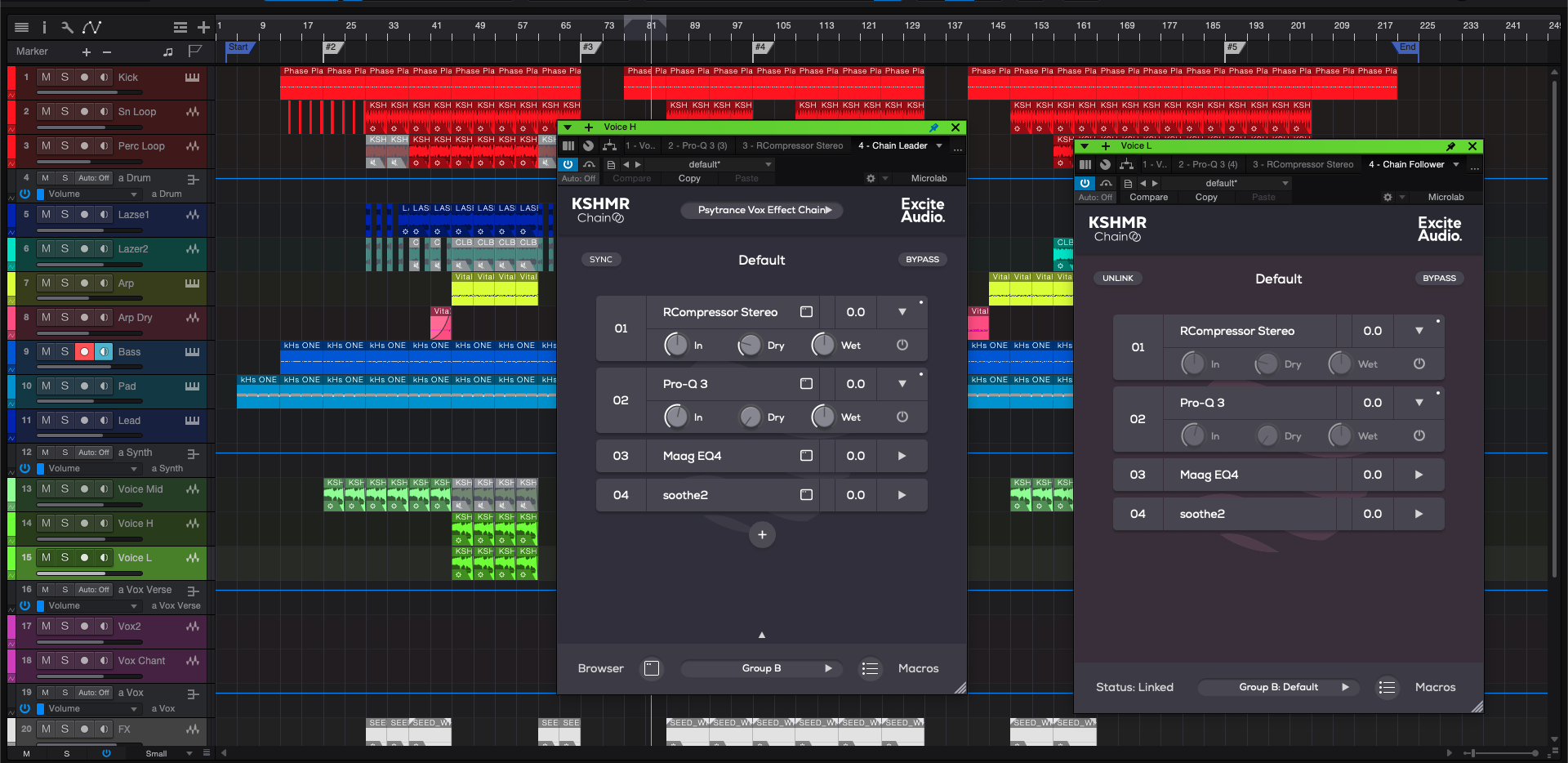Open the marker flag icon
The height and width of the screenshot is (763, 1568).
click(194, 51)
